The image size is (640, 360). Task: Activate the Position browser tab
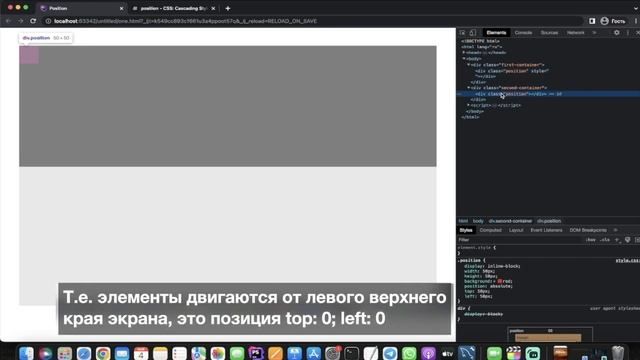(81, 8)
